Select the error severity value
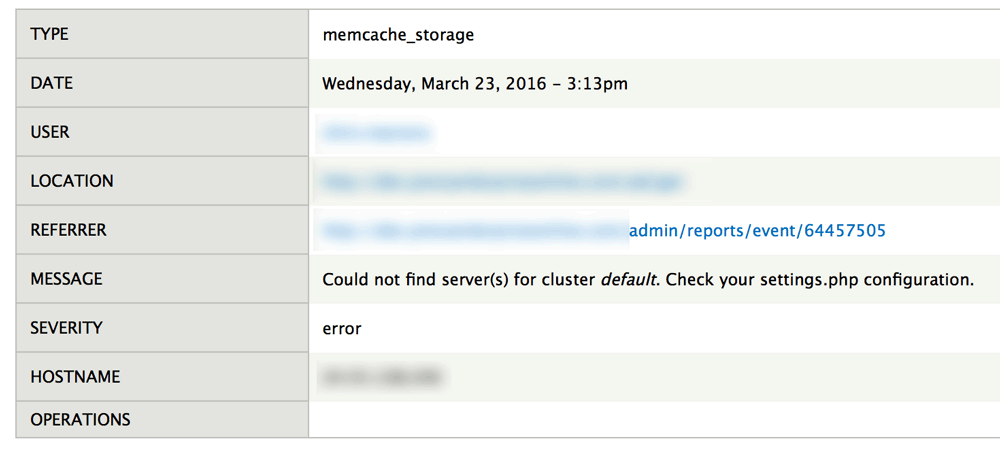Viewport: 1000px width, 453px height. click(x=342, y=328)
